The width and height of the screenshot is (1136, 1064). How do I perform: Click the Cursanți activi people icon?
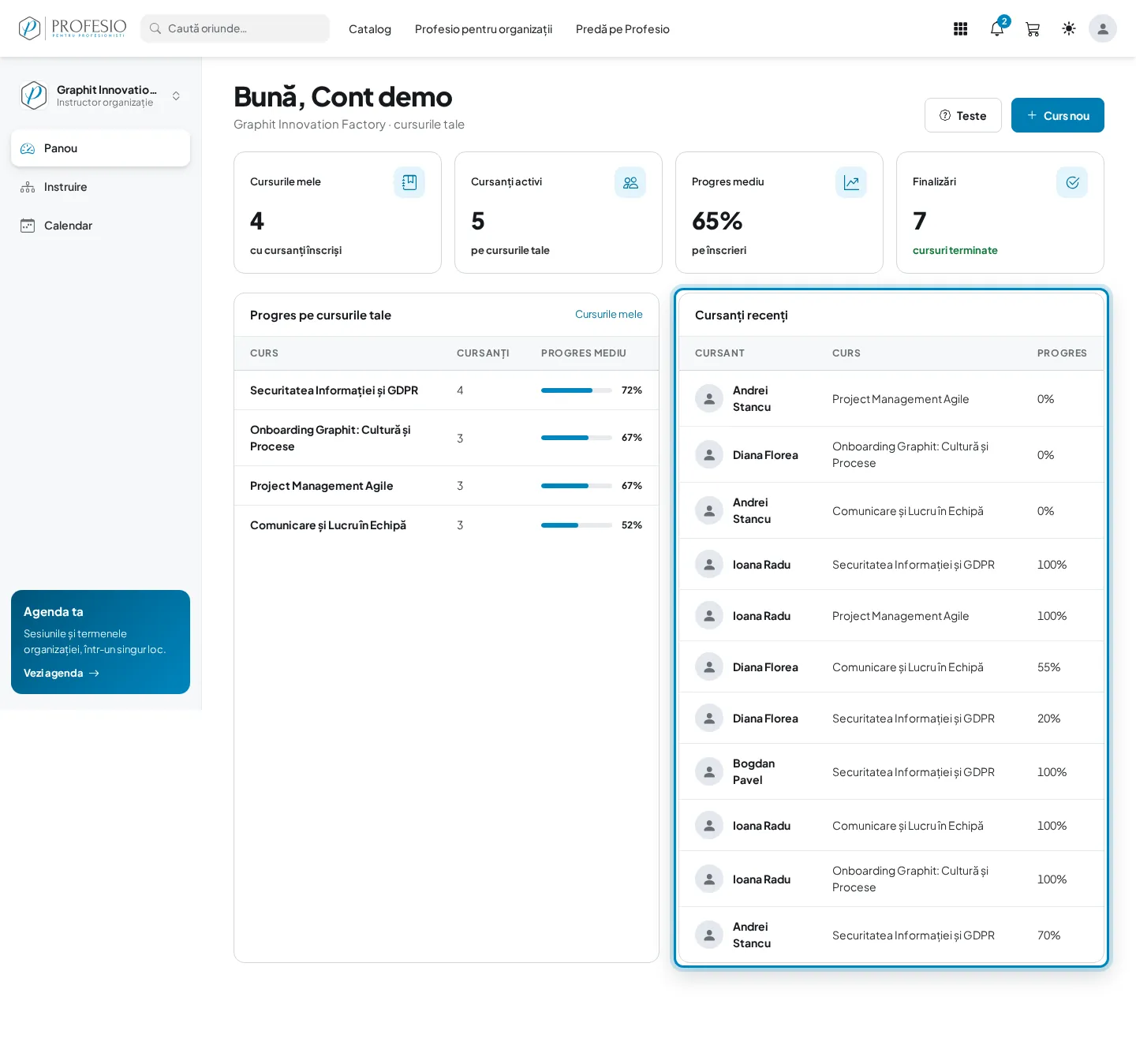click(630, 182)
